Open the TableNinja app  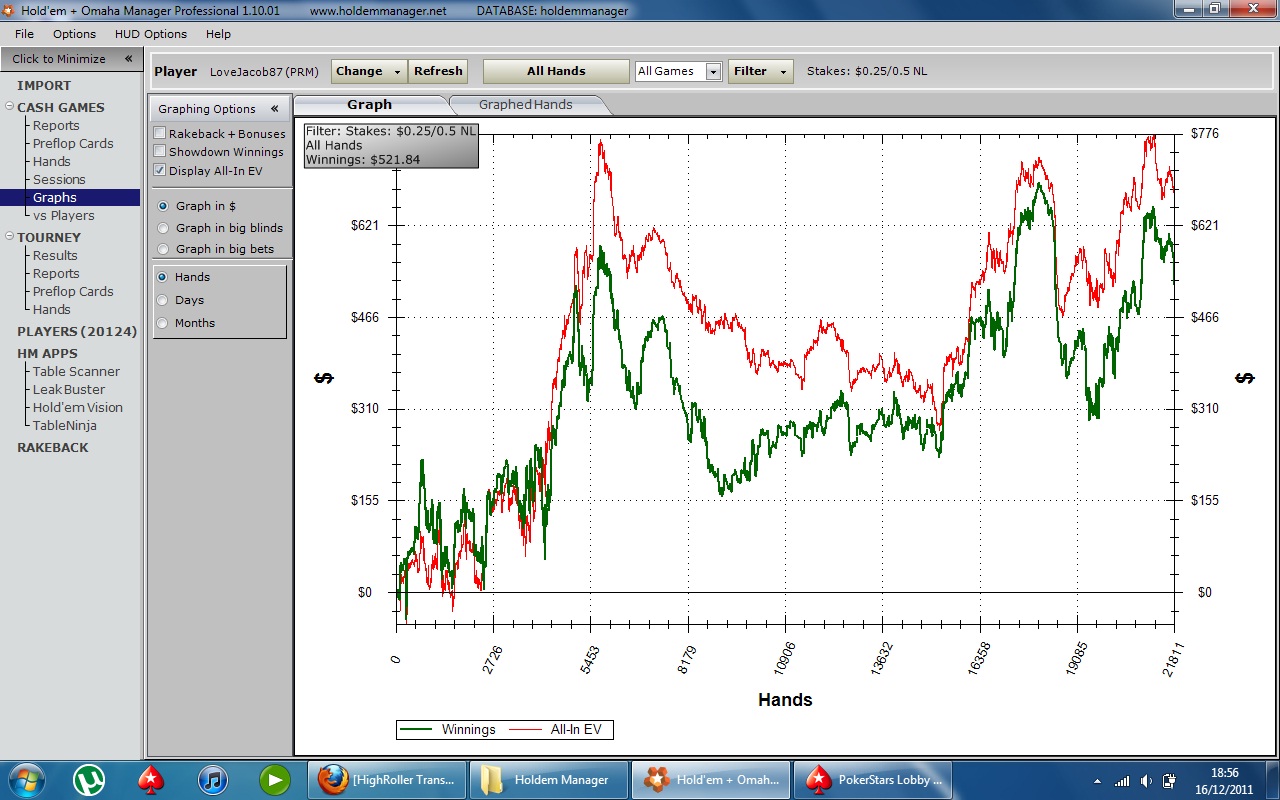click(x=65, y=425)
